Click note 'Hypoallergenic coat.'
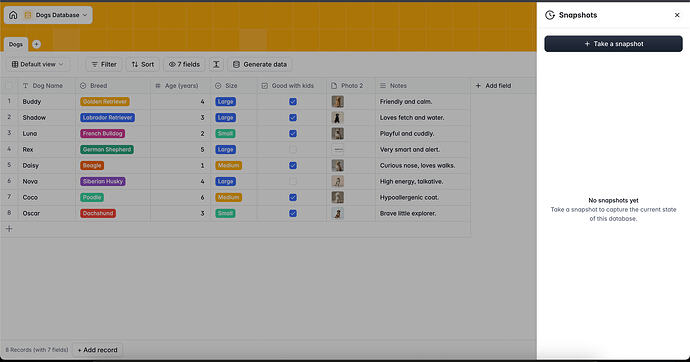 (409, 197)
